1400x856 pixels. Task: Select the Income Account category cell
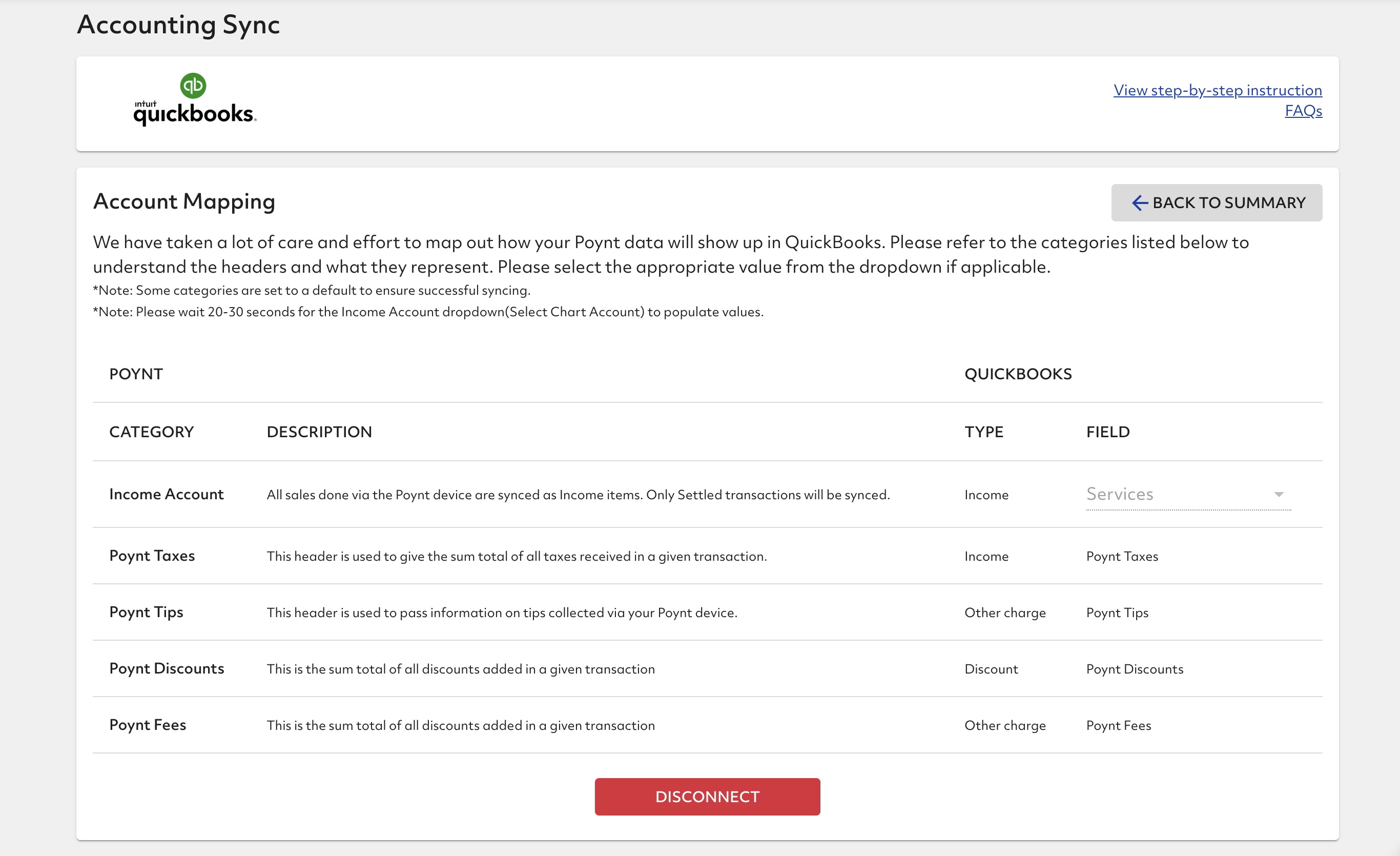(167, 495)
